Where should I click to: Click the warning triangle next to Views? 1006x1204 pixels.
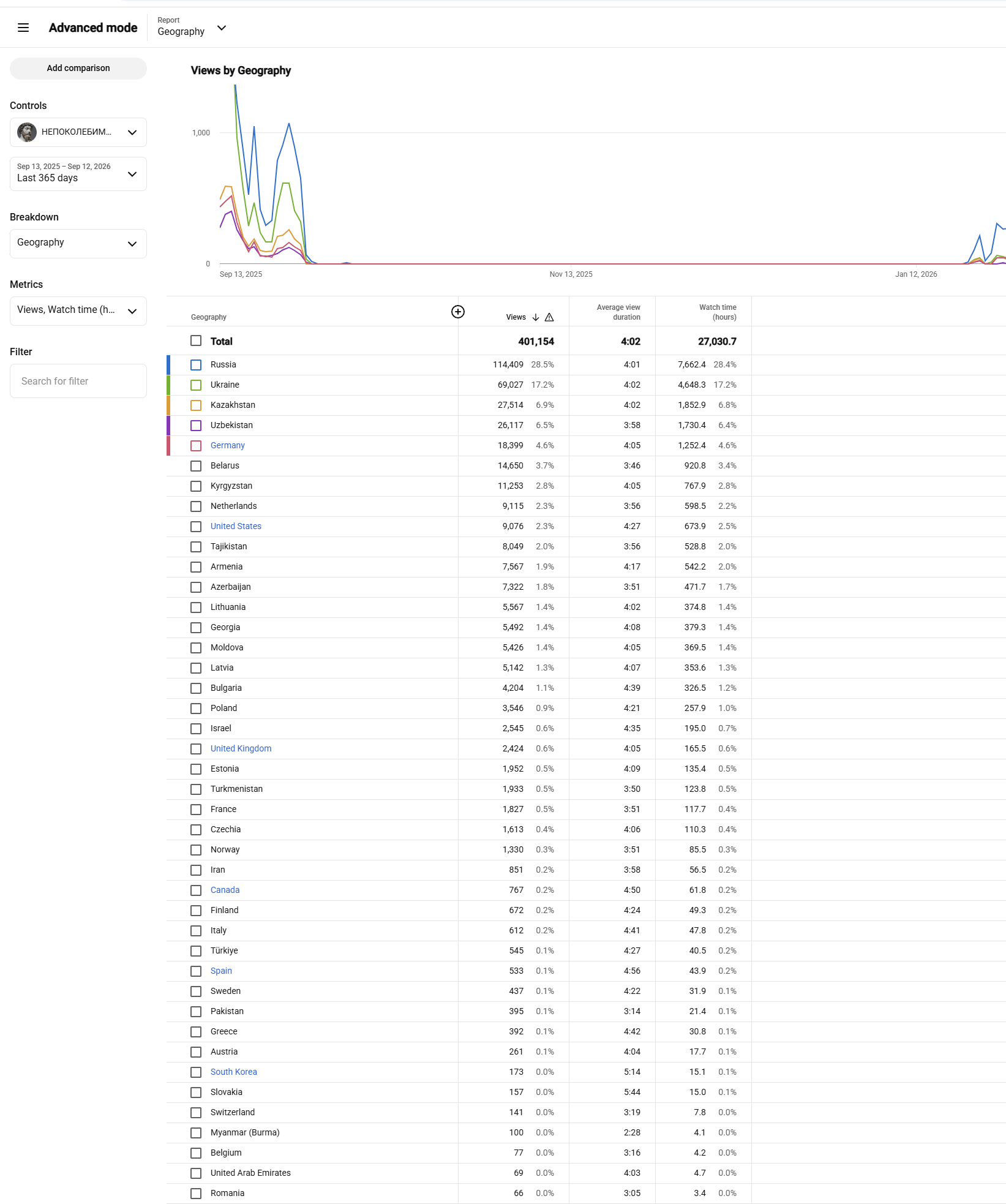coord(549,317)
